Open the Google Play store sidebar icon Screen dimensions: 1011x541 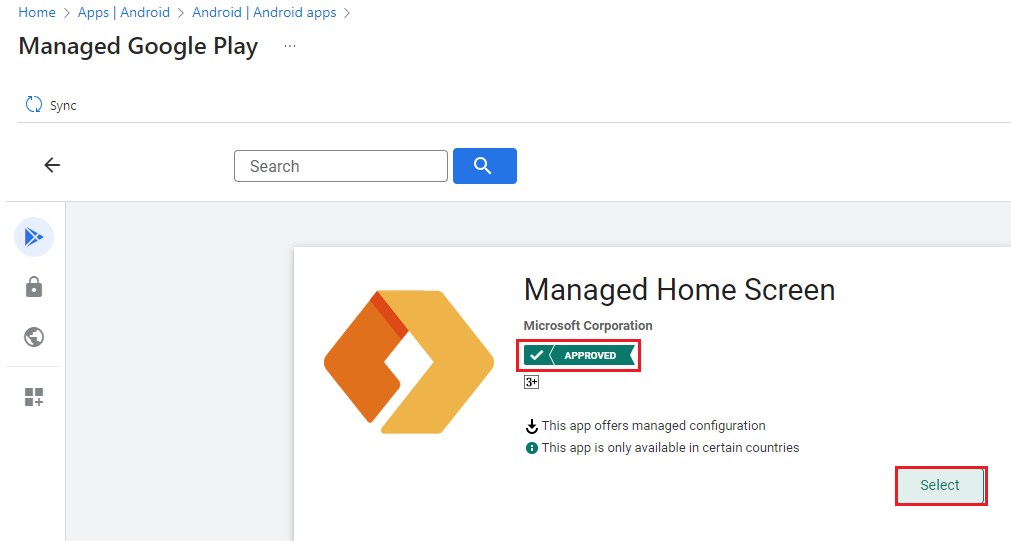34,237
